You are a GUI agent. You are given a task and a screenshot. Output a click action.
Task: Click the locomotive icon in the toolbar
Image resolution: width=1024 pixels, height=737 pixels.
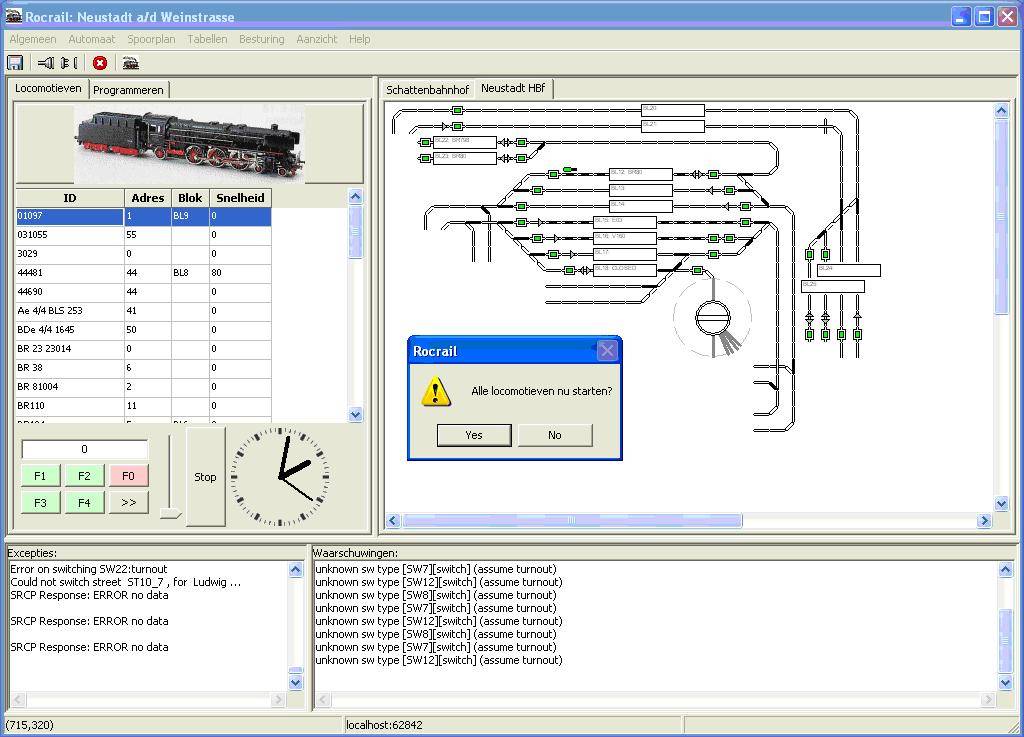click(130, 63)
